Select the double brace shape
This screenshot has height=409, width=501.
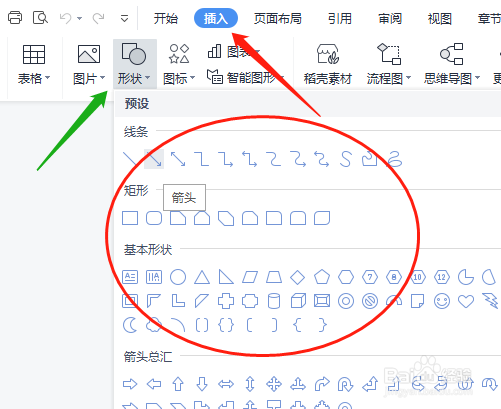tap(226, 325)
